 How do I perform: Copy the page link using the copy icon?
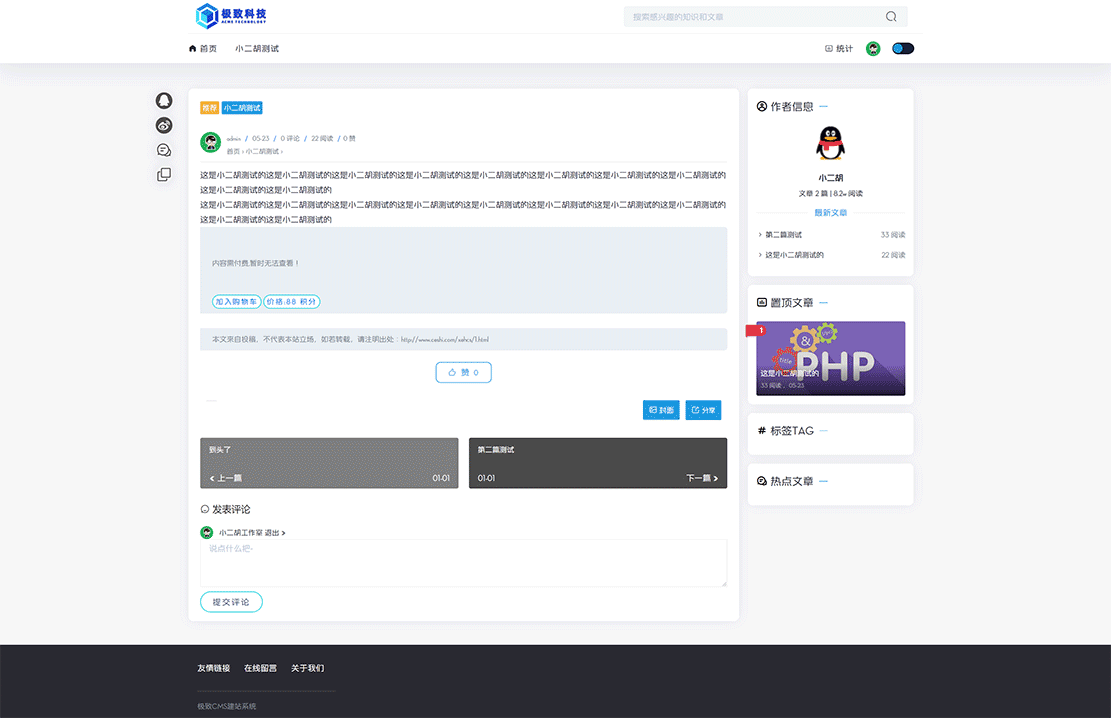163,173
